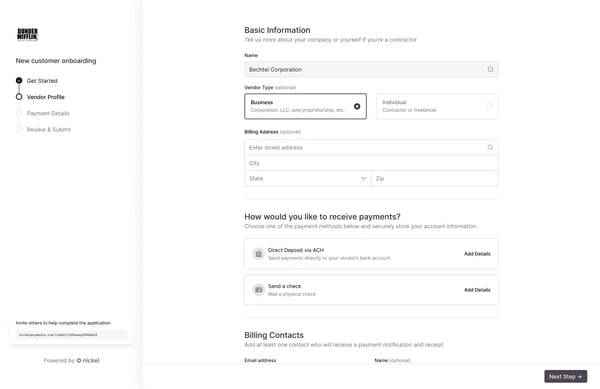The height and width of the screenshot is (389, 600).
Task: Click the Zip input field
Action: pyautogui.click(x=435, y=178)
